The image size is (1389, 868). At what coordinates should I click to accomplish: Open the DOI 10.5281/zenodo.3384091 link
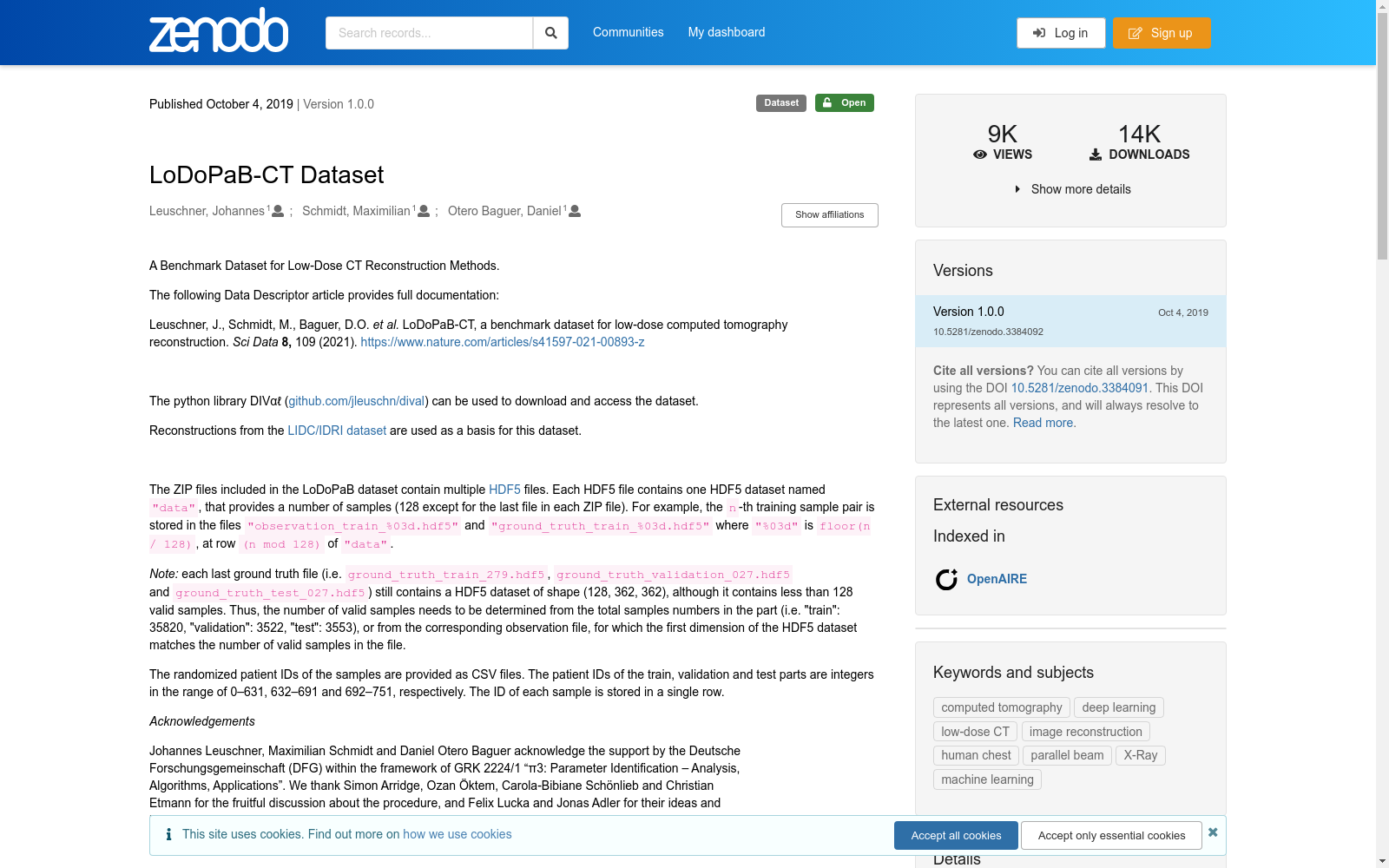[1079, 388]
